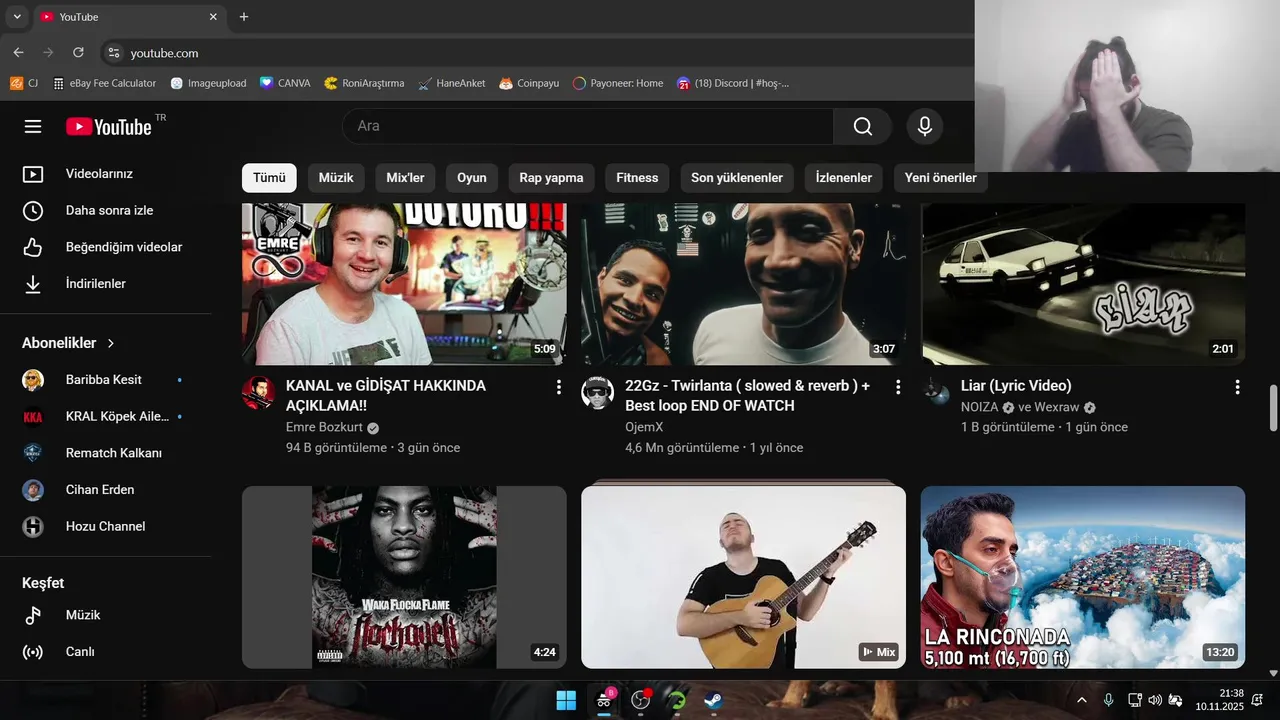Select the Yeni öneriler filter chip

(x=940, y=178)
